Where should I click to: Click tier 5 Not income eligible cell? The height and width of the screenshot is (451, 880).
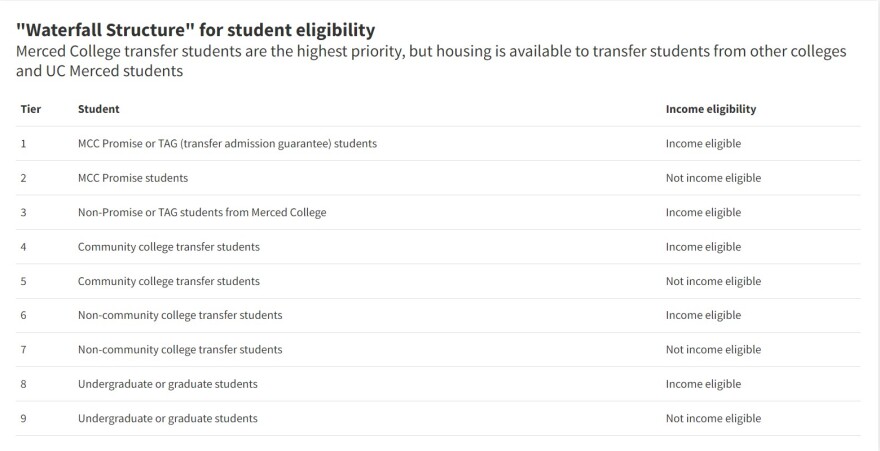click(713, 282)
